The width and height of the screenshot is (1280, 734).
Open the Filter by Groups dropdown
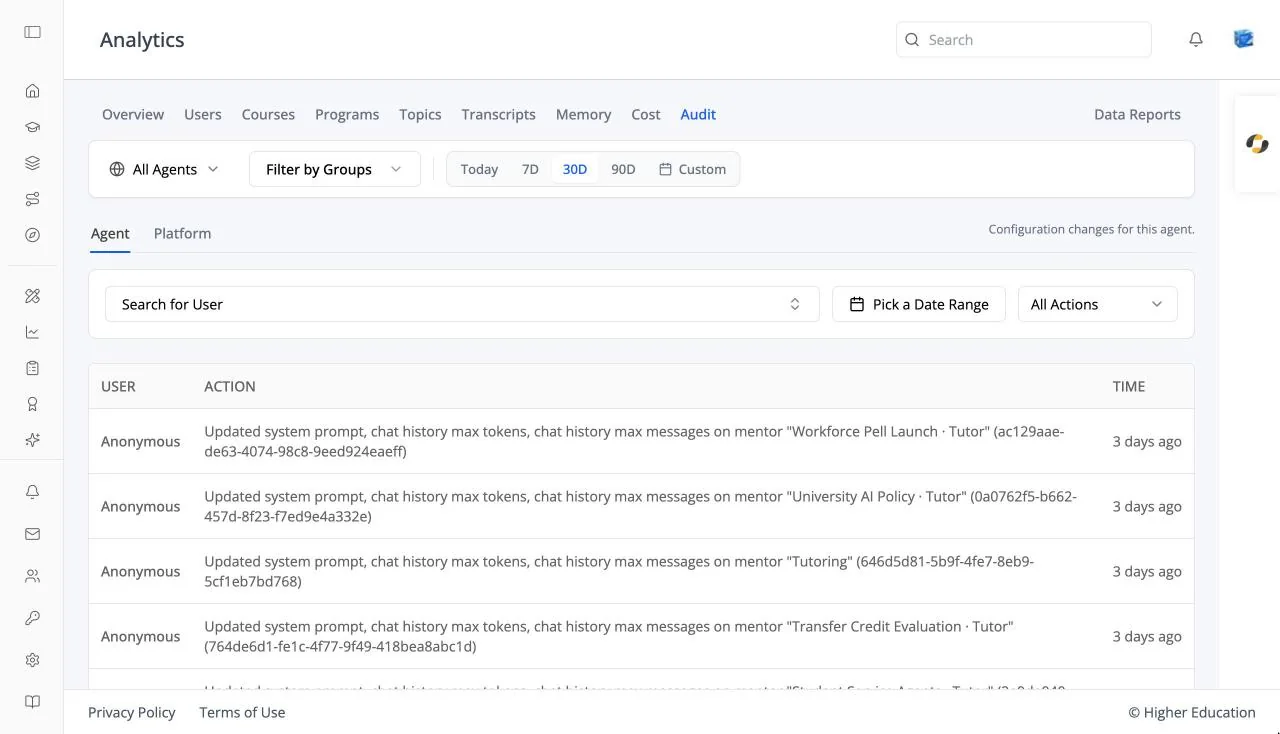(x=334, y=169)
